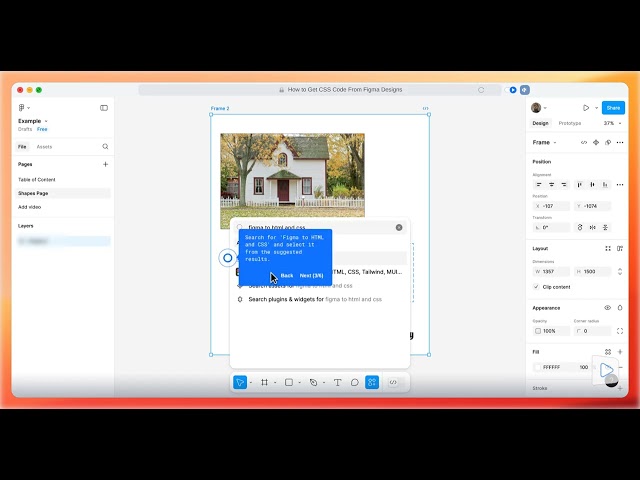Click the rotation angle field

click(551, 227)
